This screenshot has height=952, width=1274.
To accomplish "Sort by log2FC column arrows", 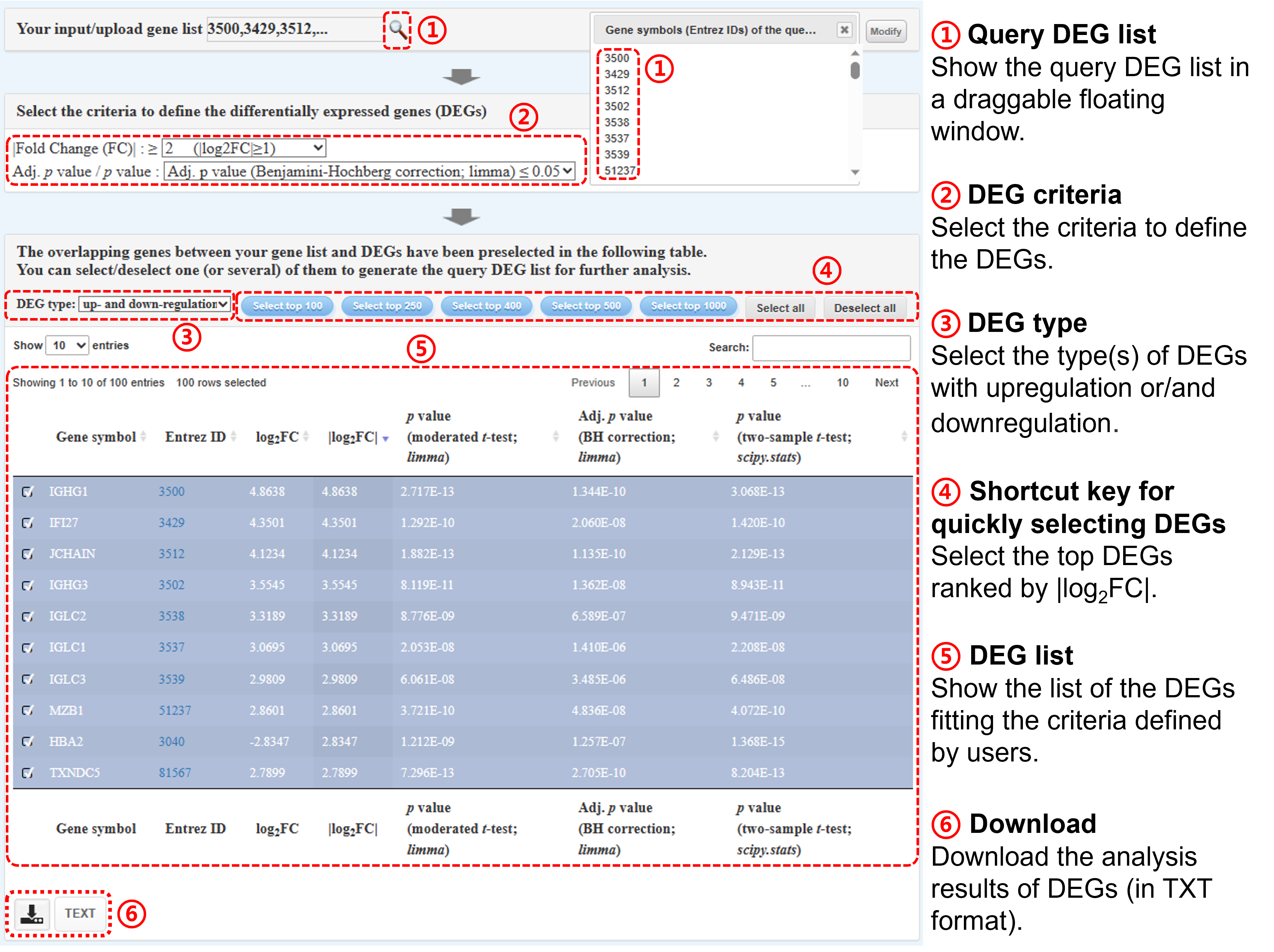I will [x=306, y=437].
